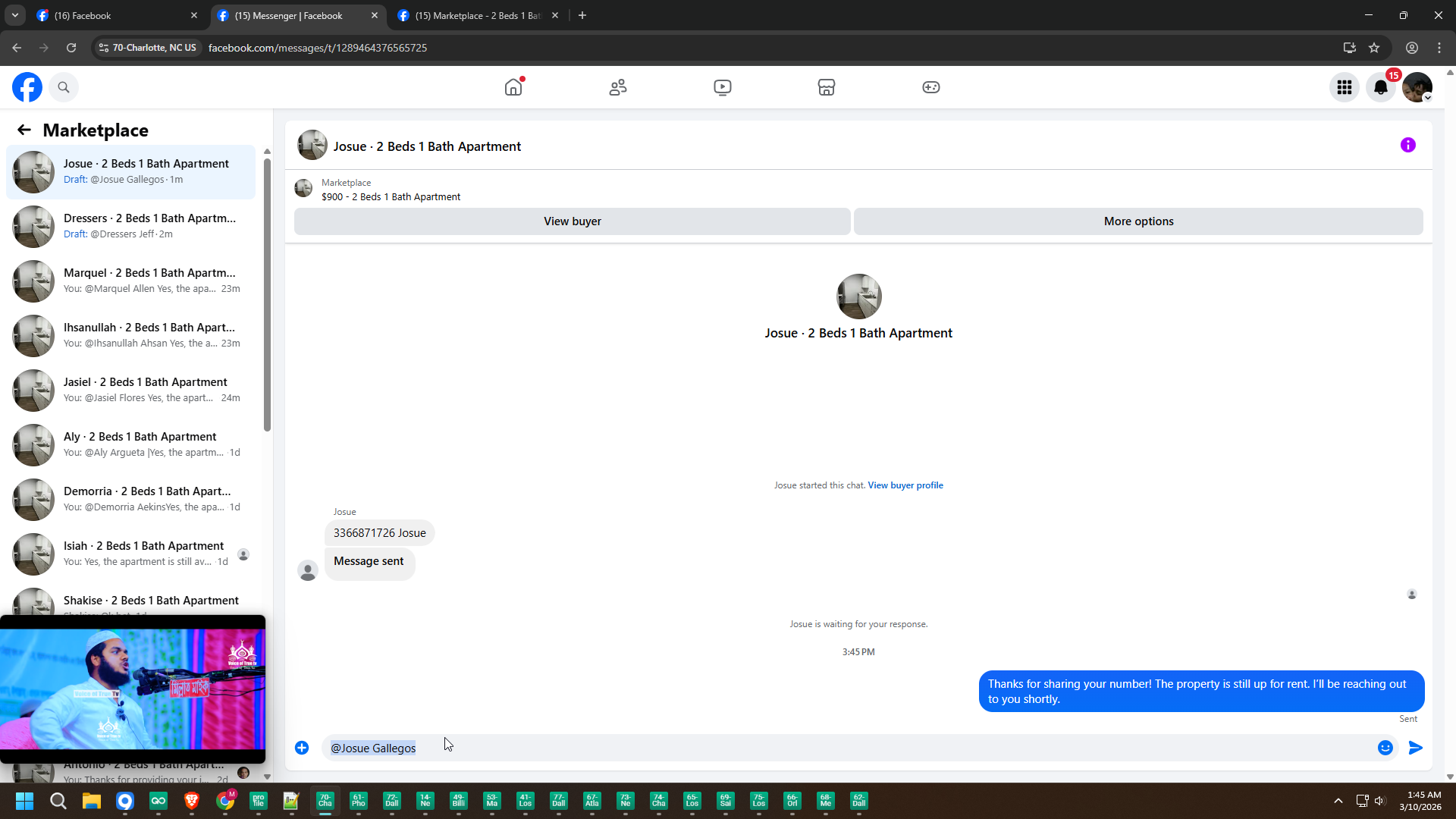
Task: Open the Watch video icon
Action: pyautogui.click(x=722, y=87)
